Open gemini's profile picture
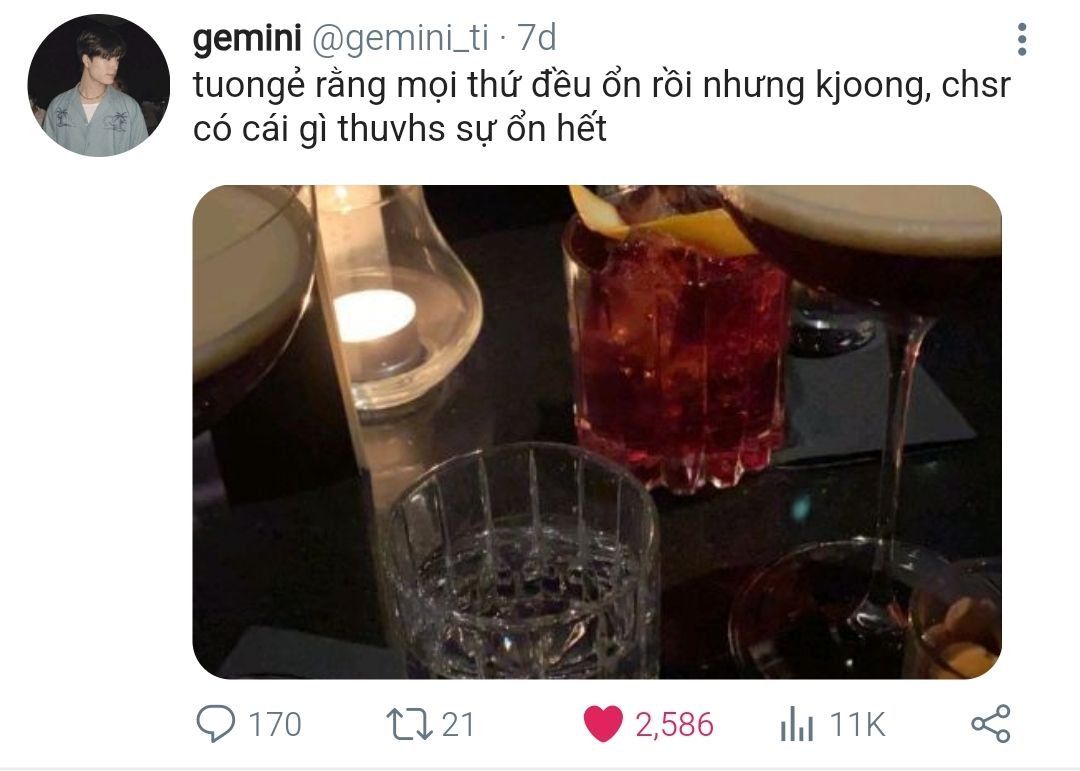1080x771 pixels. pos(98,85)
